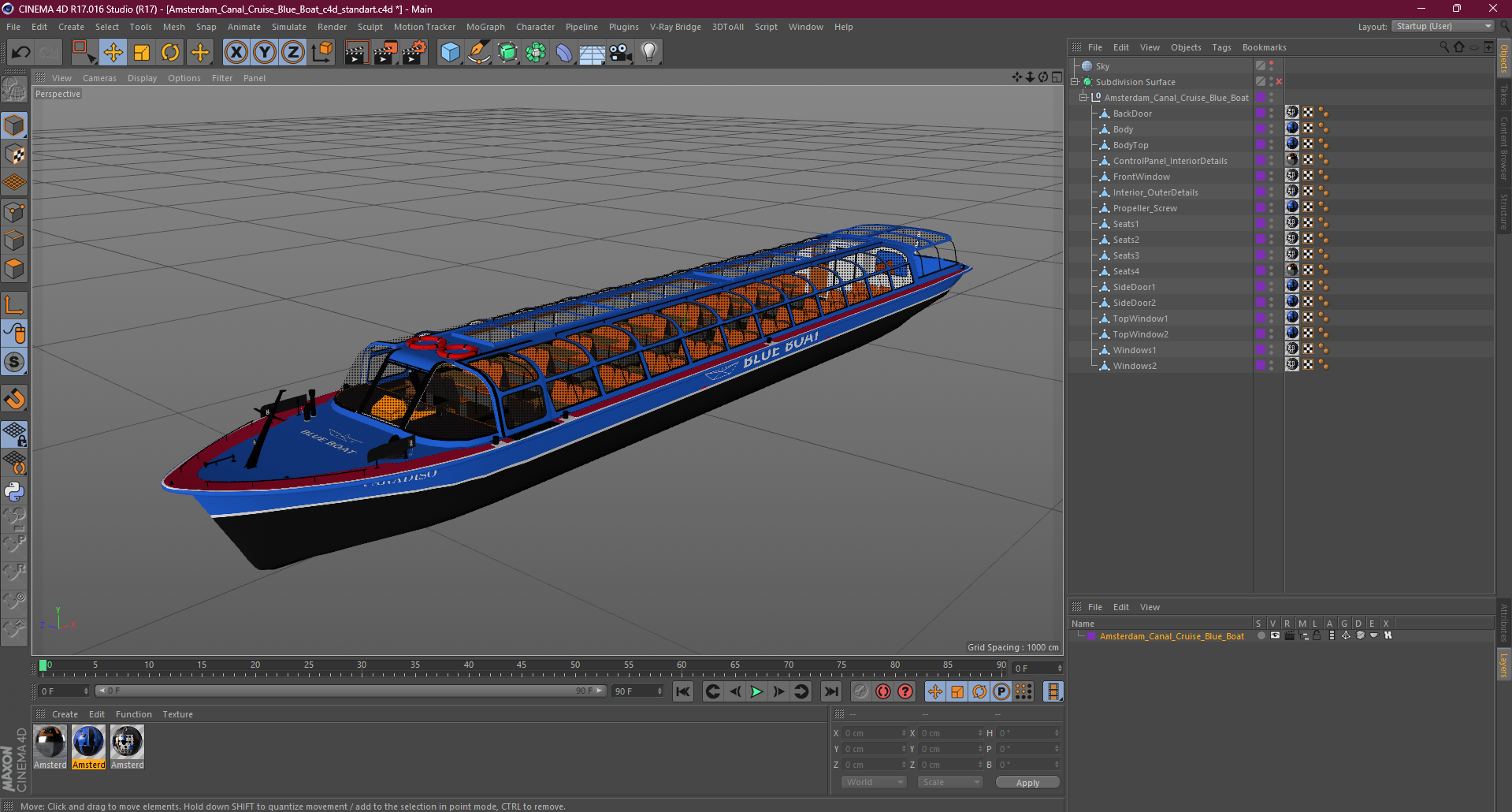Play the animation forward
The width and height of the screenshot is (1512, 812).
(756, 691)
